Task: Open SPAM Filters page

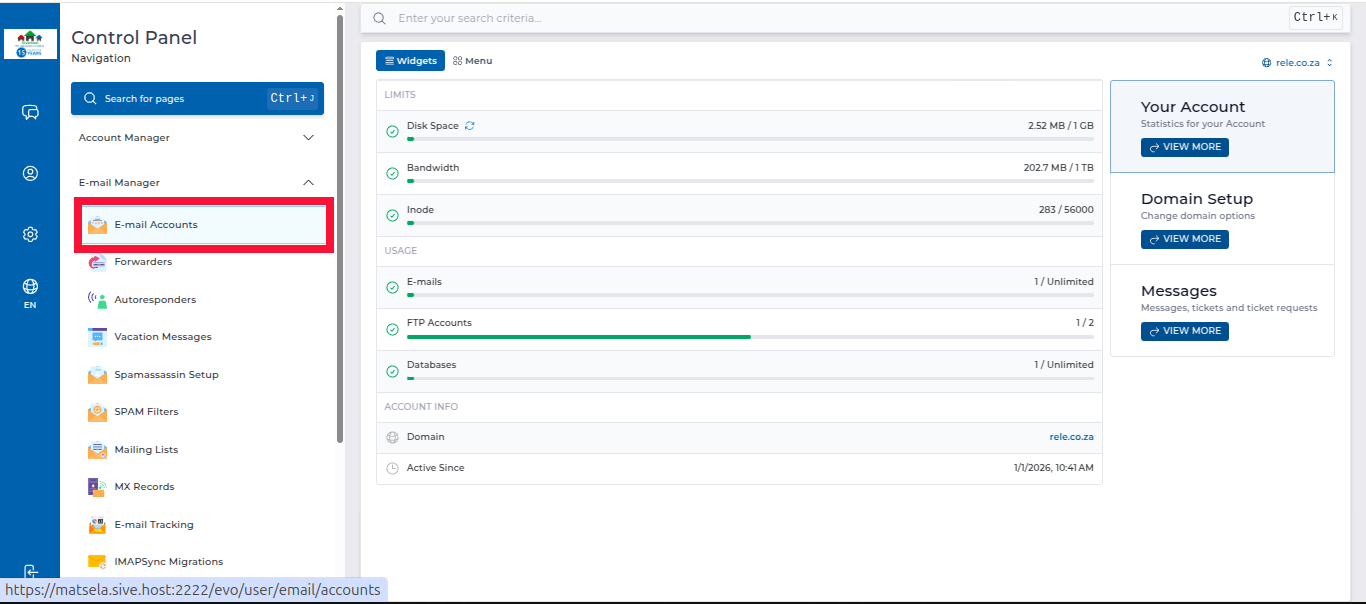Action: [x=146, y=412]
